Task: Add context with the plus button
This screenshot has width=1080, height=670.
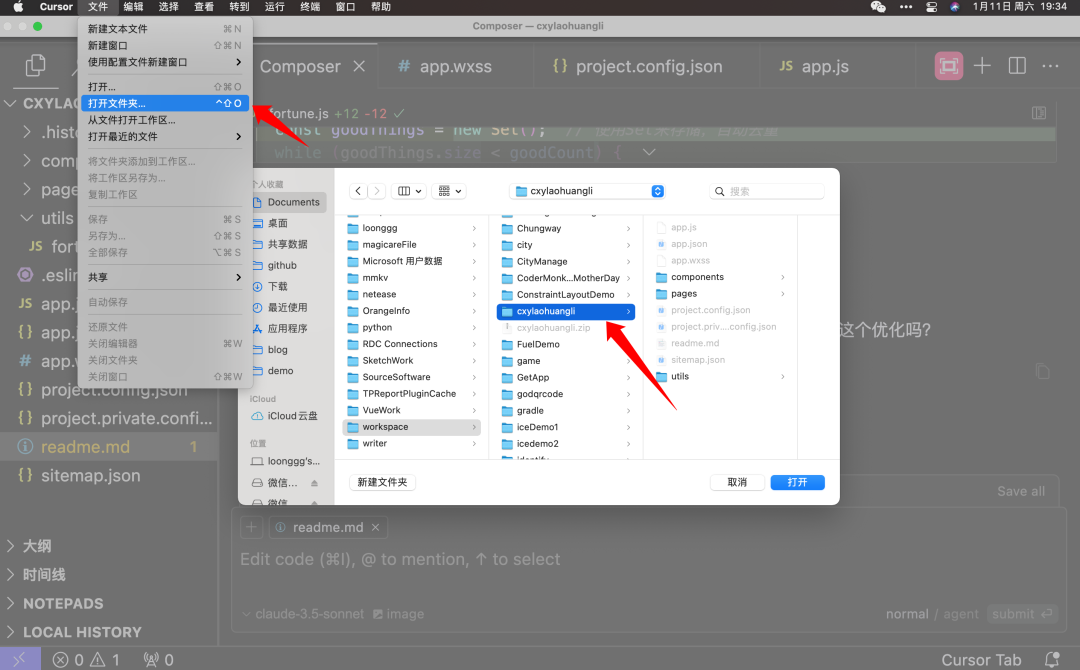Action: pyautogui.click(x=251, y=527)
